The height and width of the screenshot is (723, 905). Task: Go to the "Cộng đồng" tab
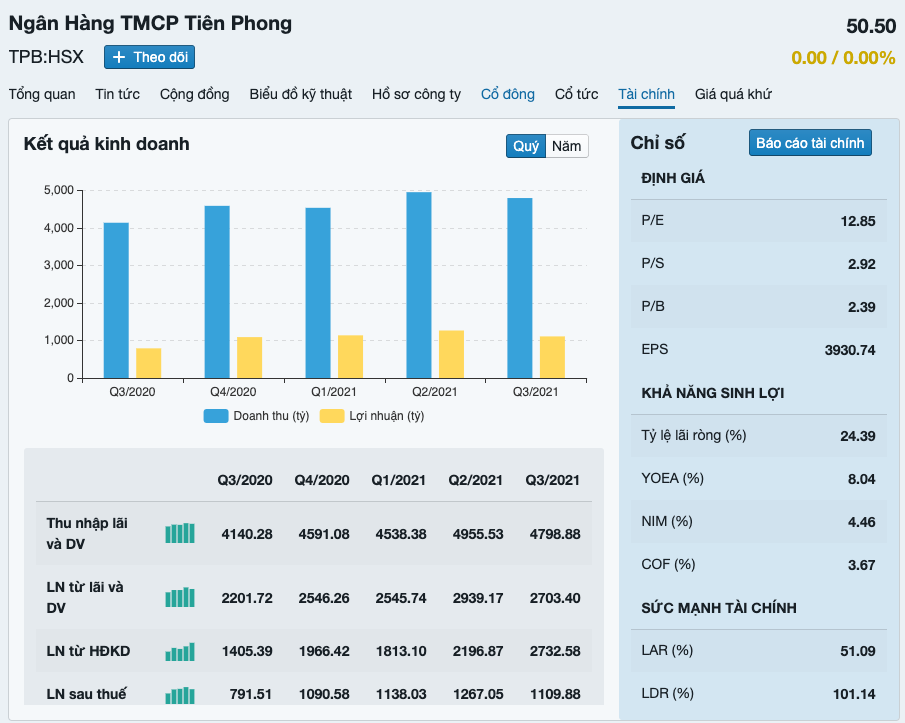[x=196, y=94]
